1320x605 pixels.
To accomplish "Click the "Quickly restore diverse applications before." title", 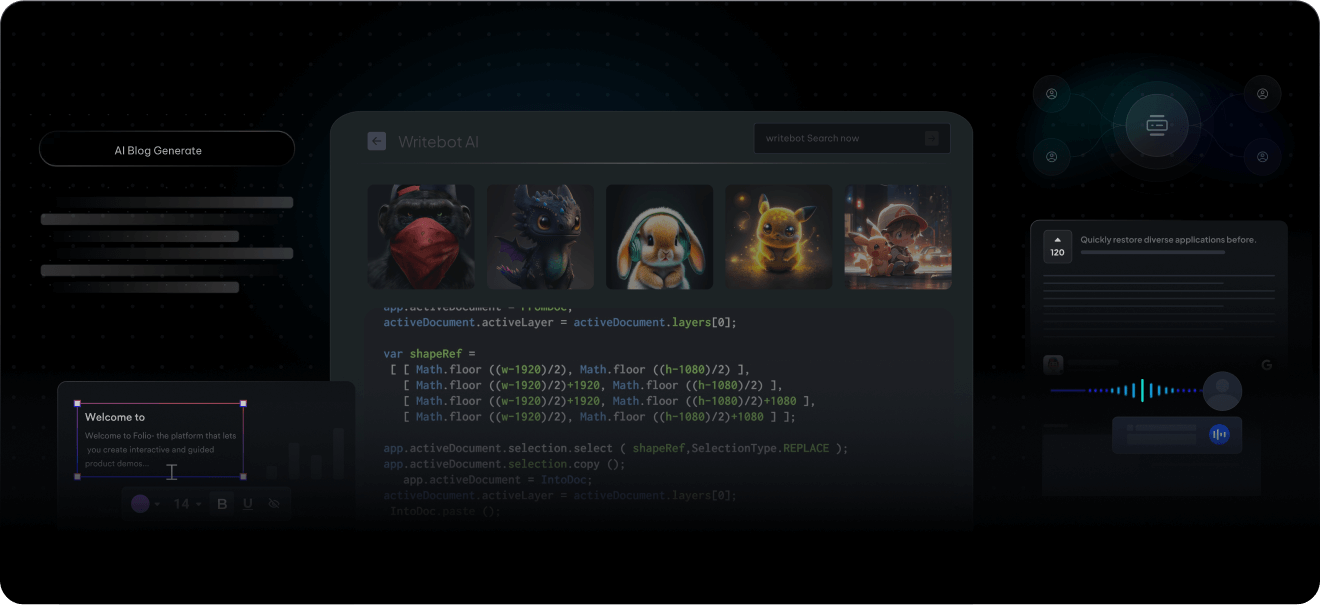I will [1168, 240].
